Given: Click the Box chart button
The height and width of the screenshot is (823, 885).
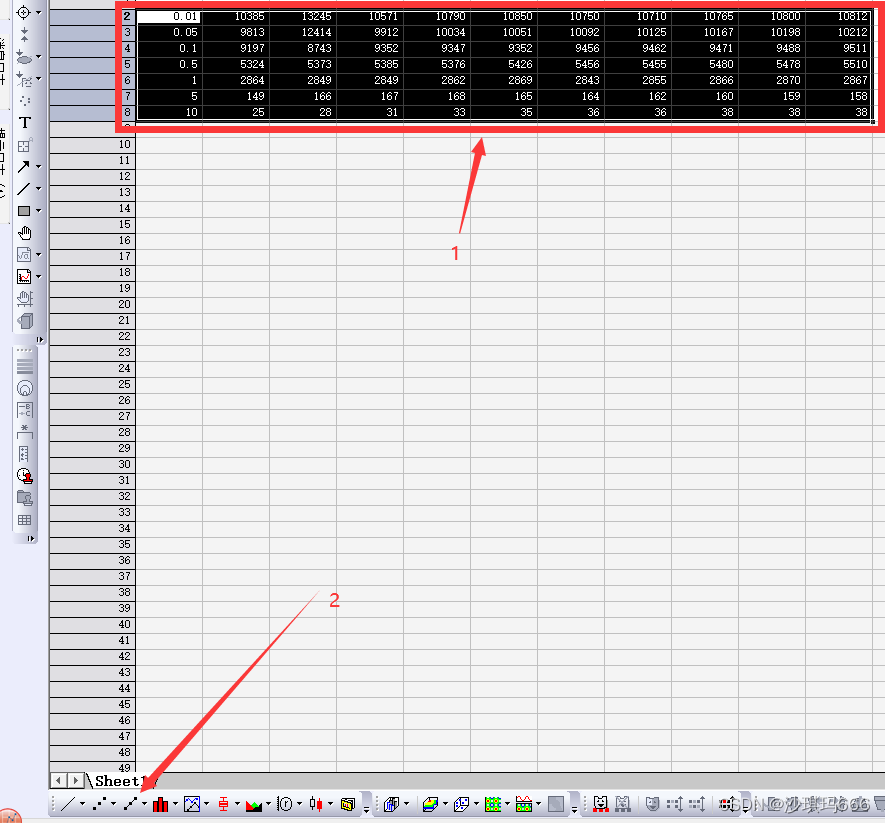Looking at the screenshot, I should pos(224,804).
